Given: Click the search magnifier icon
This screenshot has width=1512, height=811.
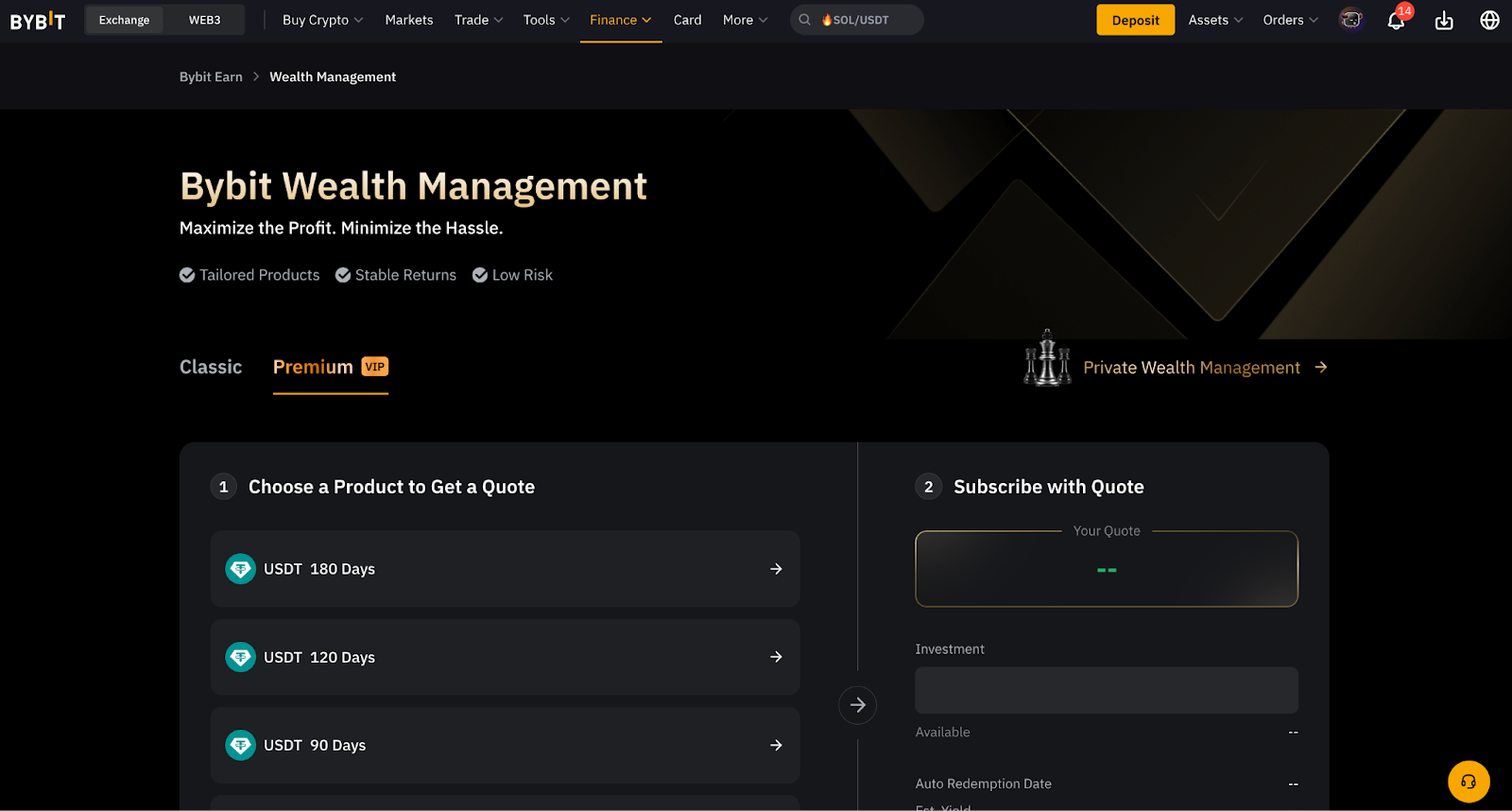Looking at the screenshot, I should click(x=805, y=20).
